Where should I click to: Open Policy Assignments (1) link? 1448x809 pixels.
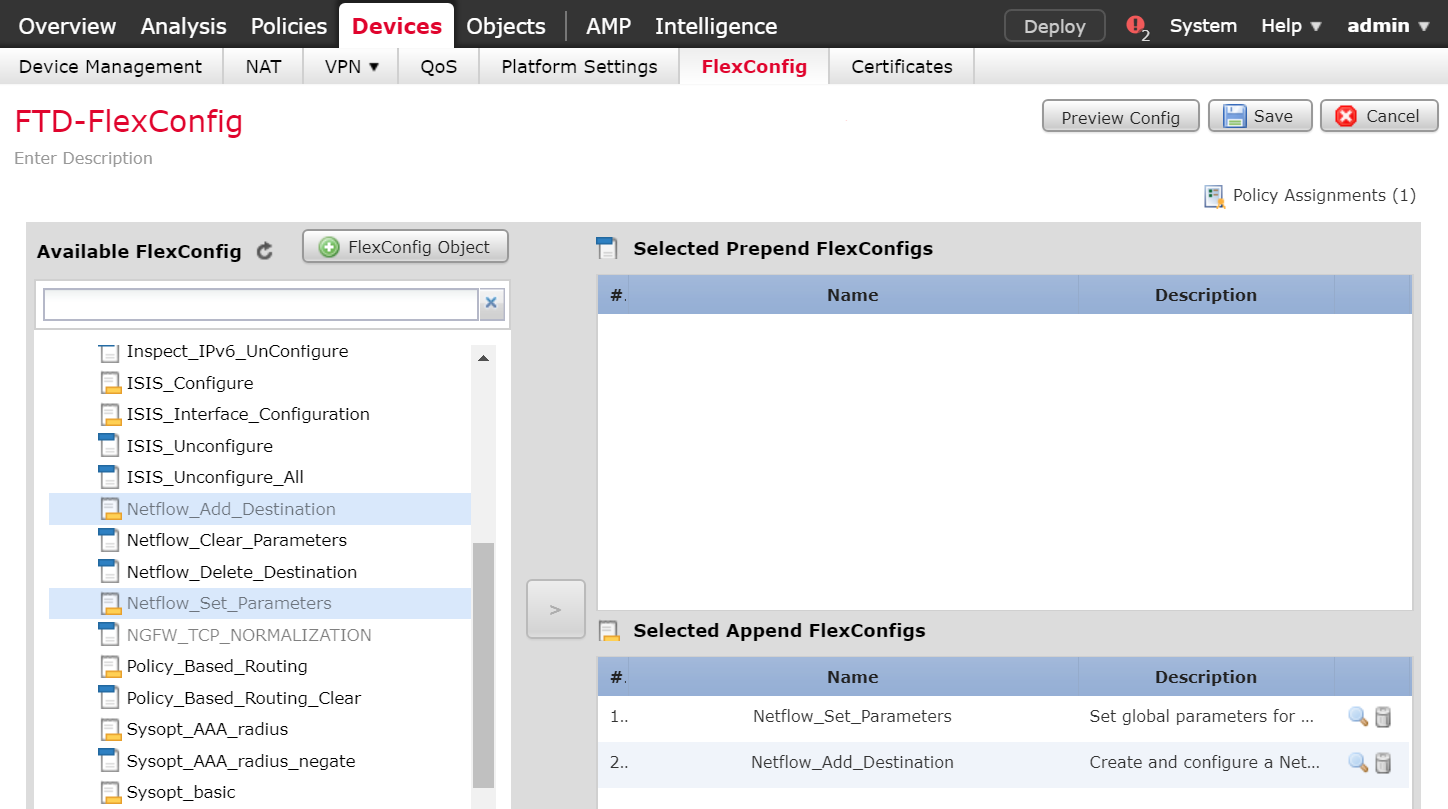click(x=1324, y=196)
